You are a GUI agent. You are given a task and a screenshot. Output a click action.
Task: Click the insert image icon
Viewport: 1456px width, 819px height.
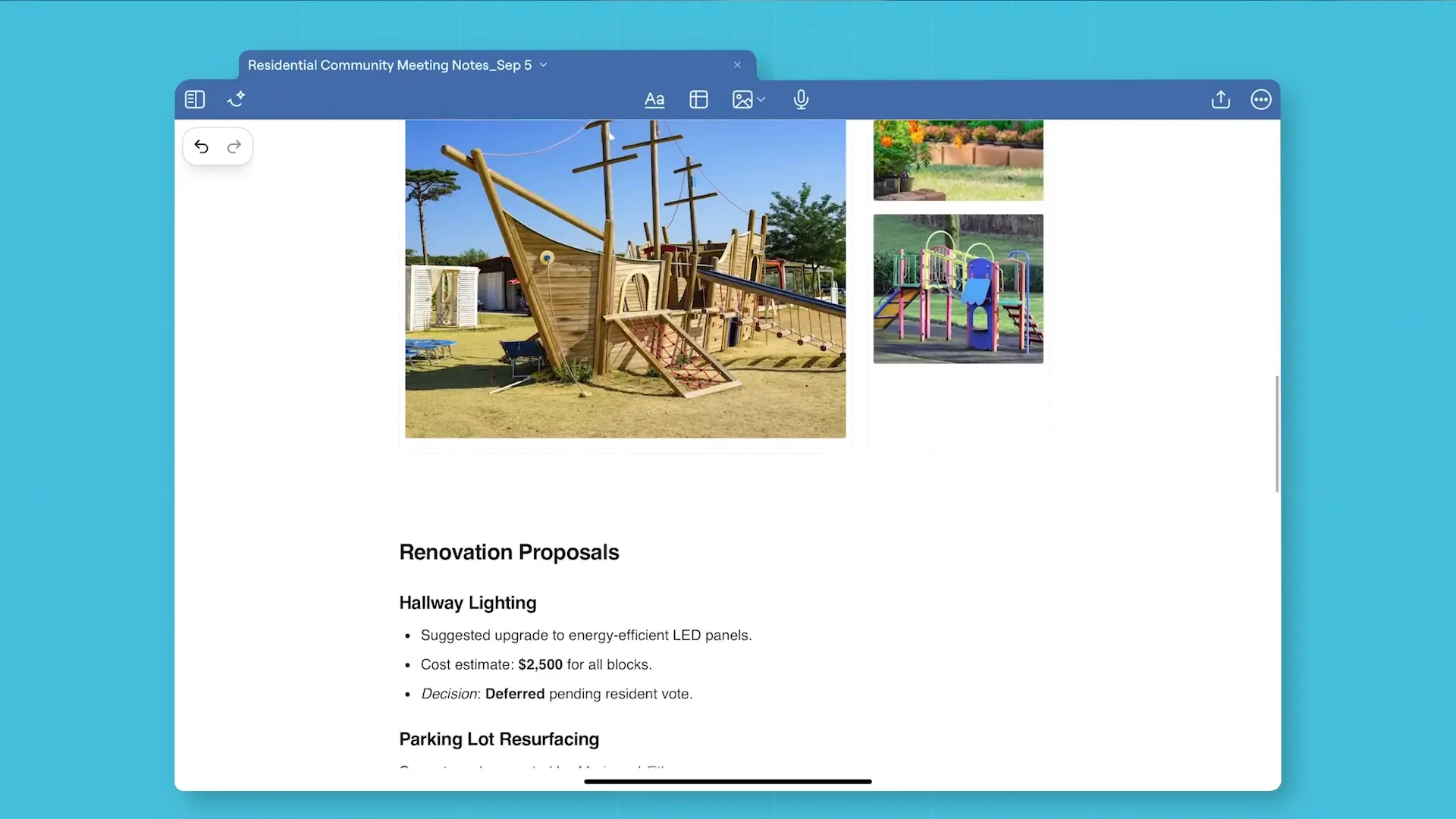coord(742,99)
